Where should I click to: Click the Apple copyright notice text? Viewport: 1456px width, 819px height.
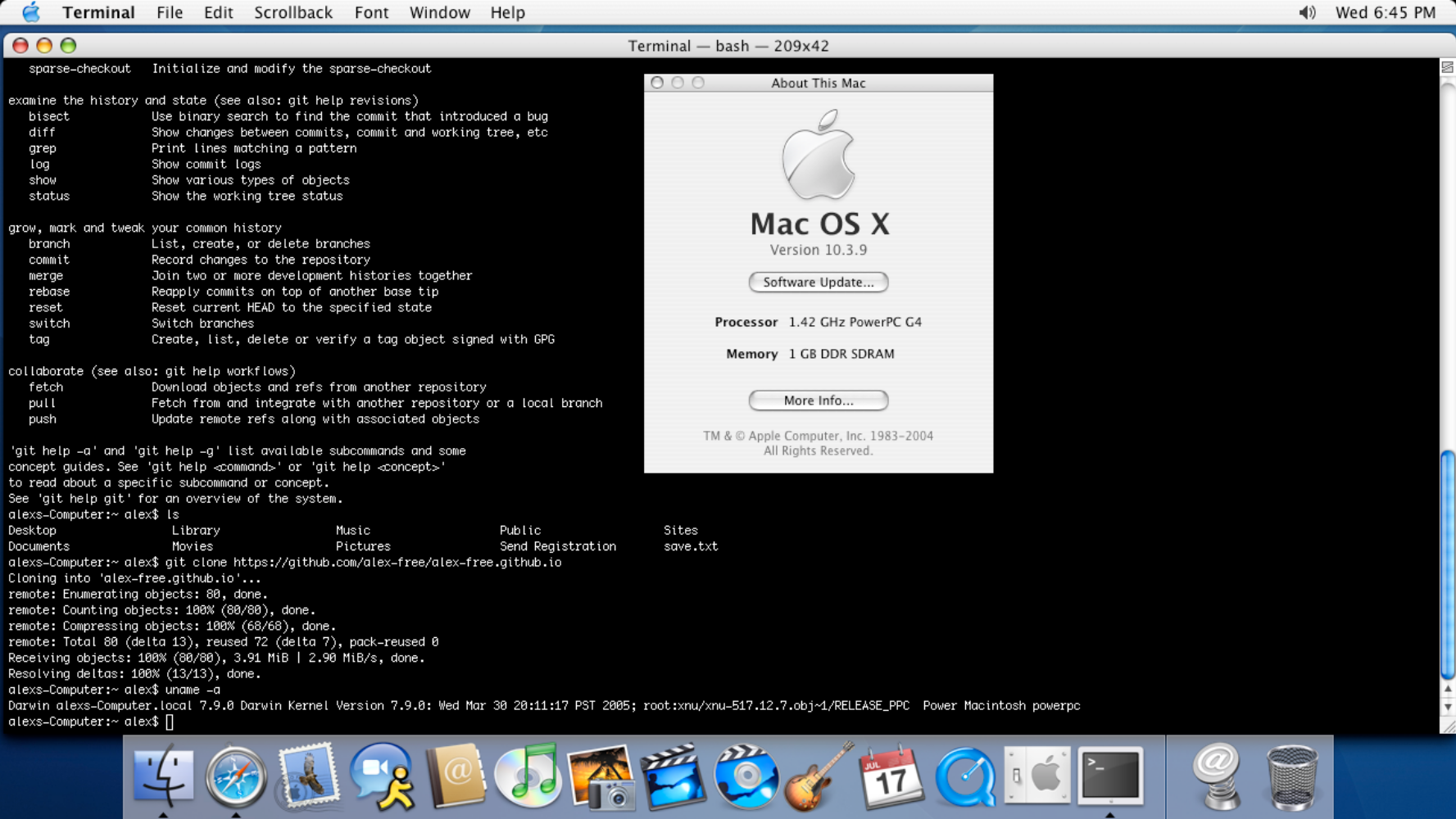tap(819, 443)
